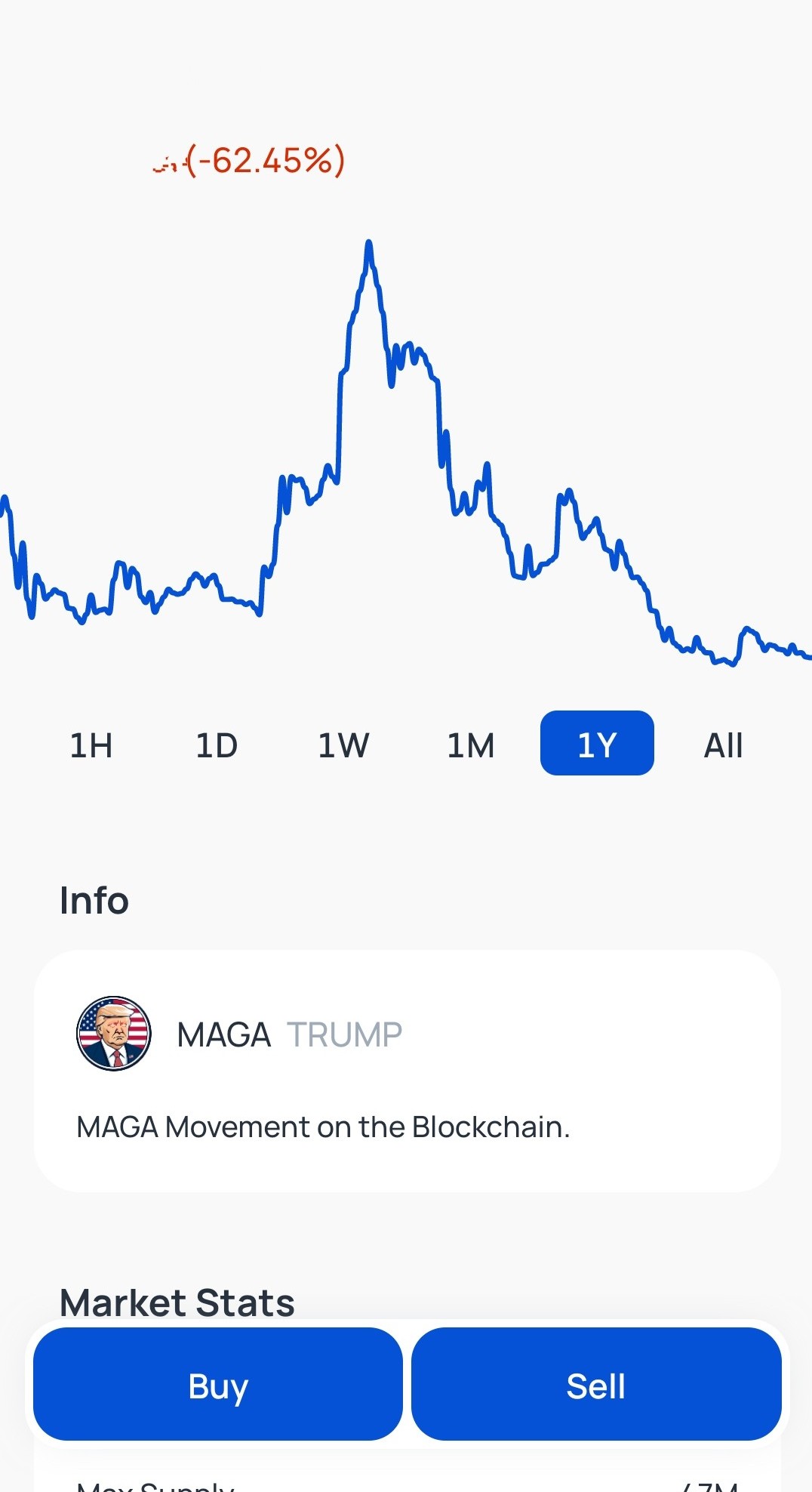
Task: Tap the MAGA coin logo icon
Action: tap(114, 1034)
